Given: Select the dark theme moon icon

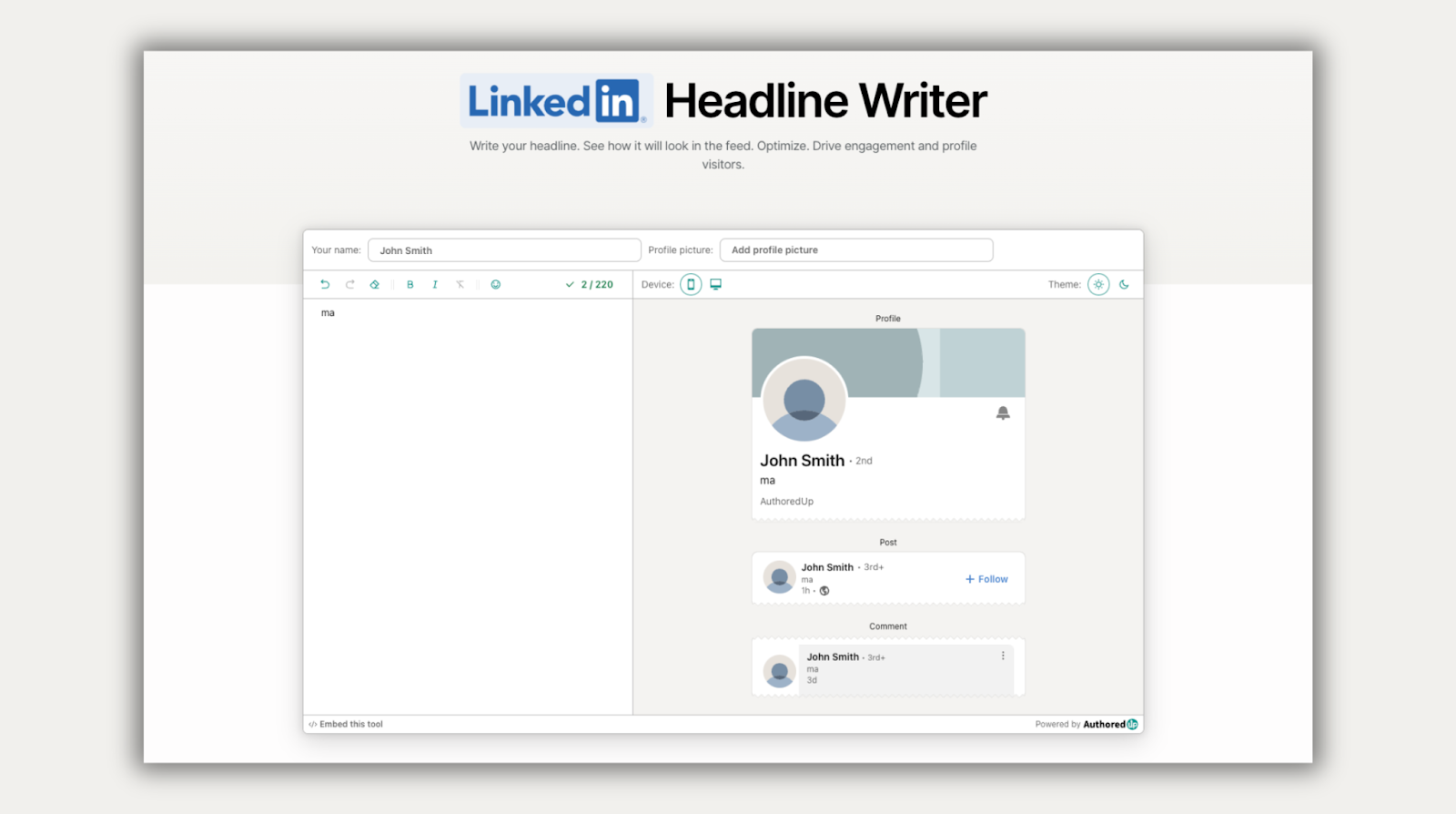Looking at the screenshot, I should tap(1125, 284).
